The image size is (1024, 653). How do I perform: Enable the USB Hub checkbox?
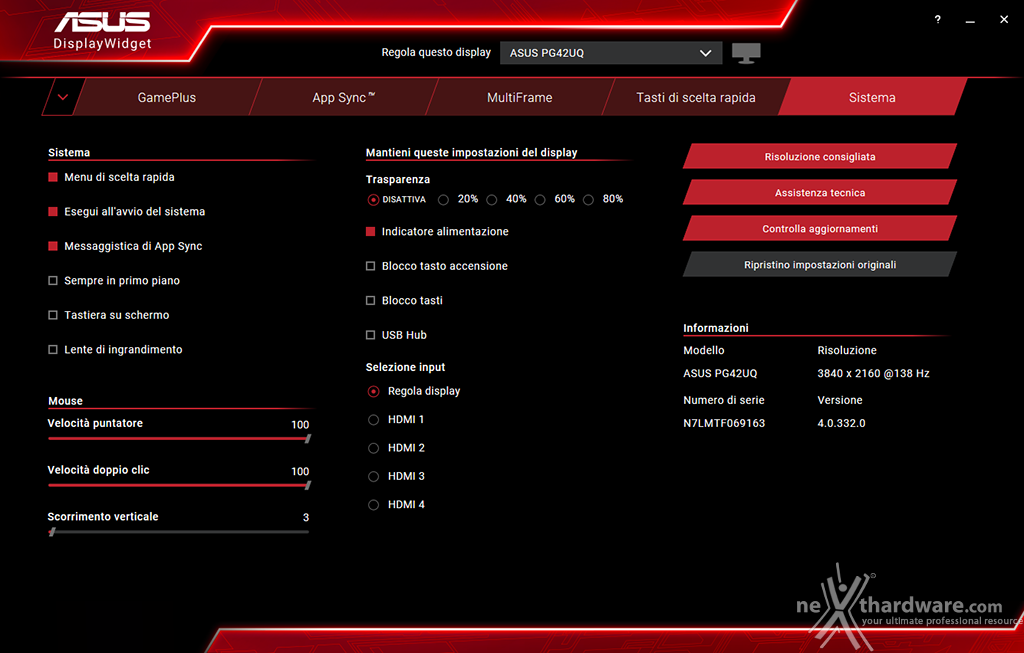pyautogui.click(x=370, y=335)
